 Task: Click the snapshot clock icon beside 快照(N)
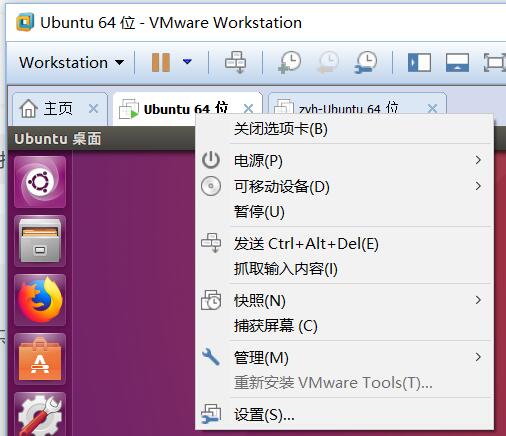[211, 300]
